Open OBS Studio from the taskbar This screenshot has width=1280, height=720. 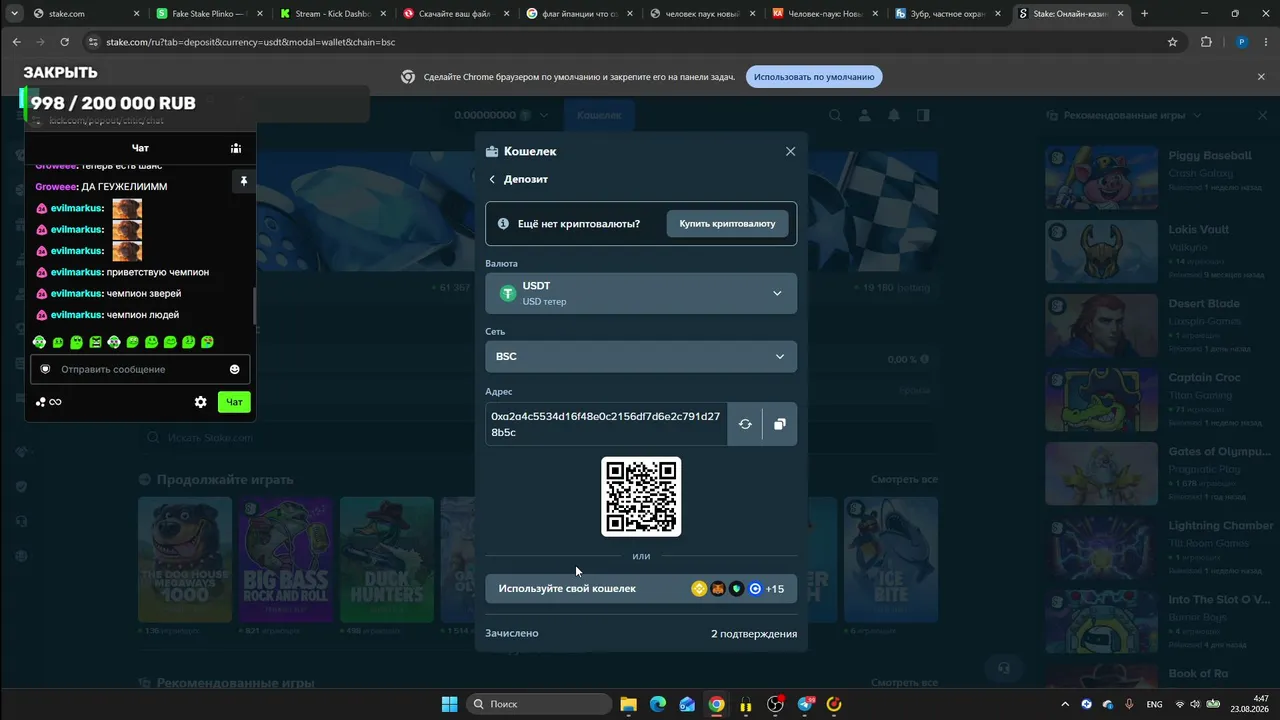[x=775, y=704]
